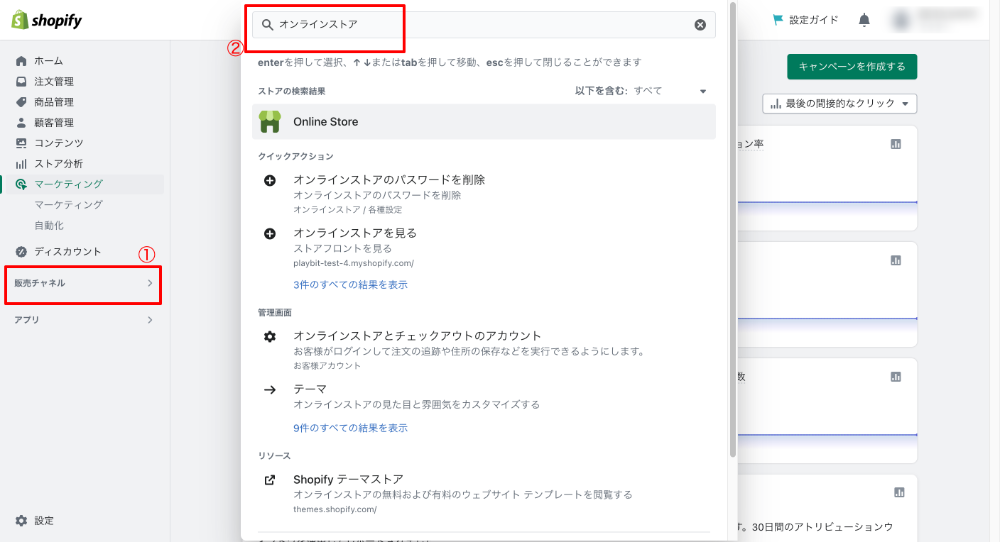Click the discount percent icon
The width and height of the screenshot is (1000, 542).
(x=21, y=252)
